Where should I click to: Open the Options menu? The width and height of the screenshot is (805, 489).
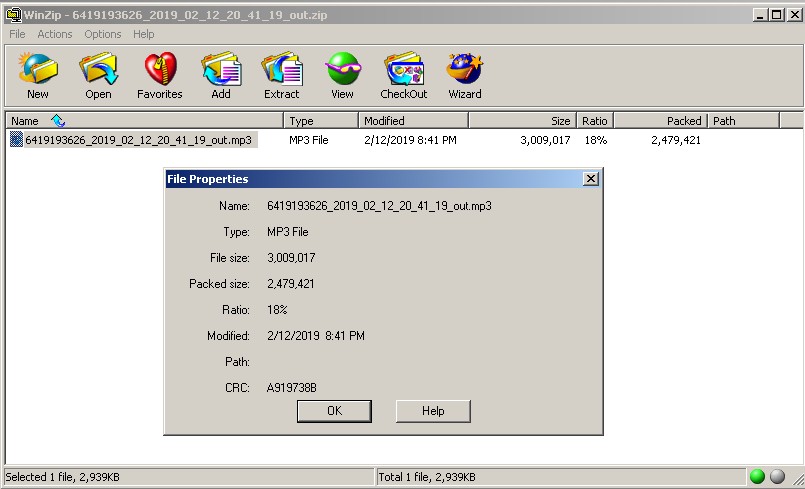click(x=103, y=34)
